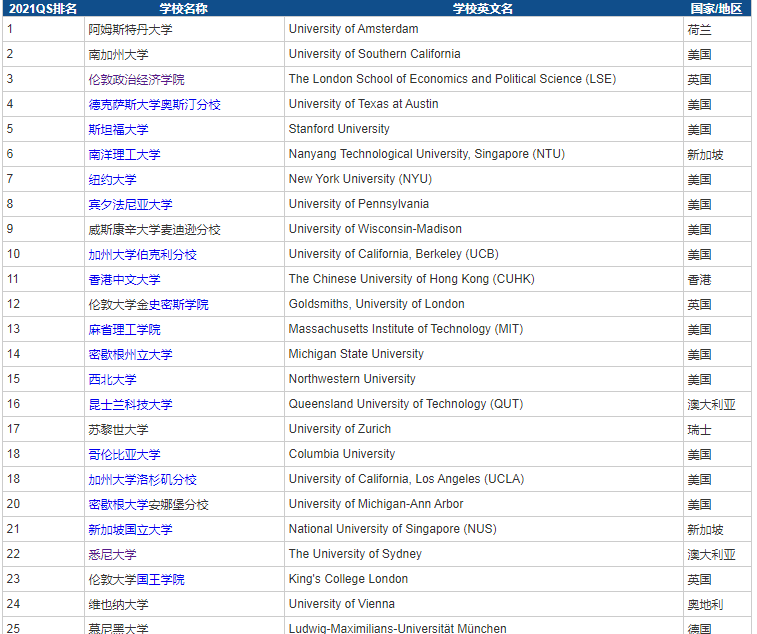Open the 宾夕法尼亚大学 link

coord(130,204)
